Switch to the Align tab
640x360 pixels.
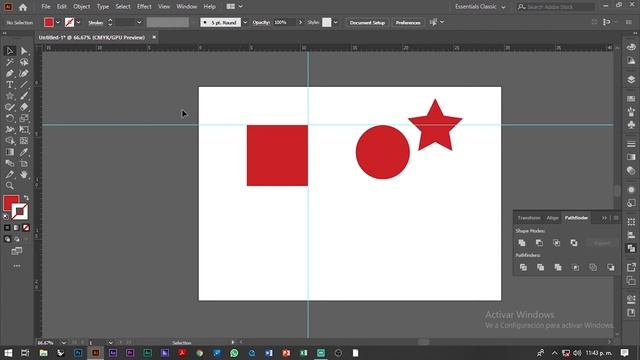click(x=552, y=218)
